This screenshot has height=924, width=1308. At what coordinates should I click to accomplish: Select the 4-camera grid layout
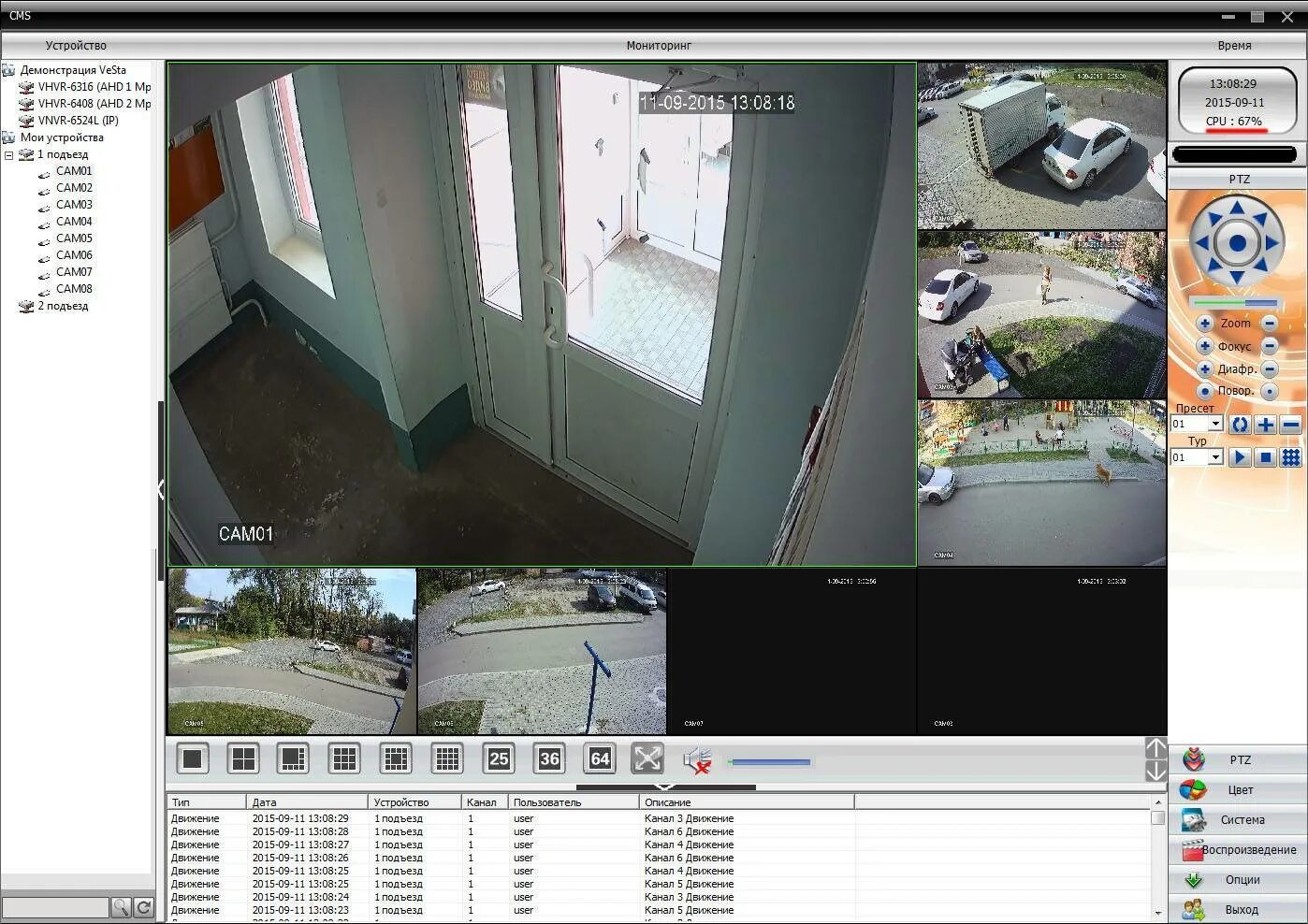pos(243,758)
